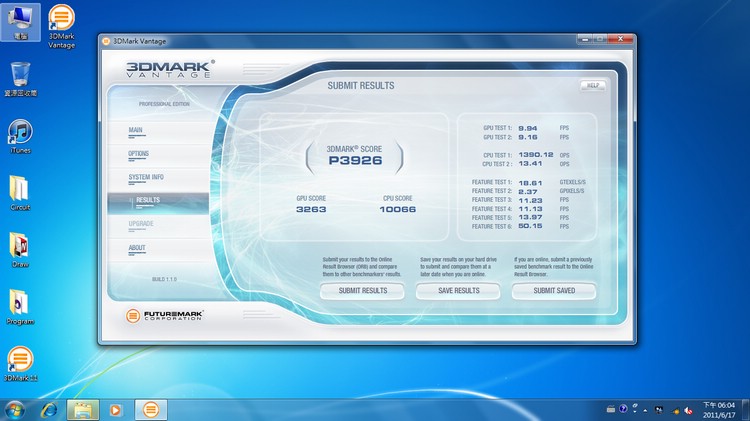Go to the Main section
Screen dimensions: 750x421
pos(135,130)
